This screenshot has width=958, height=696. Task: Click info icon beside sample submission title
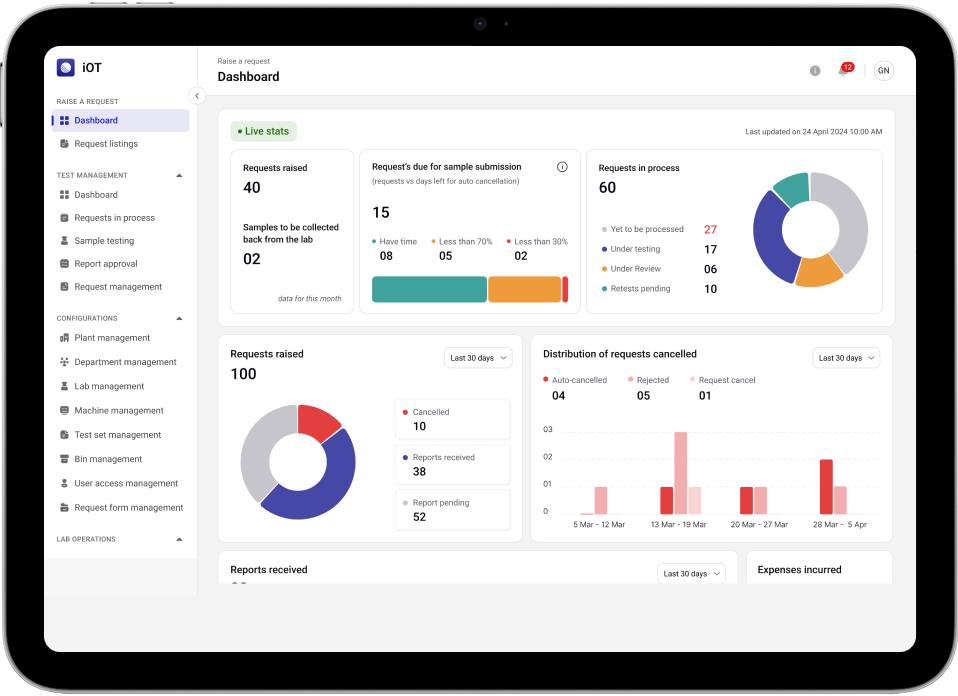click(562, 167)
